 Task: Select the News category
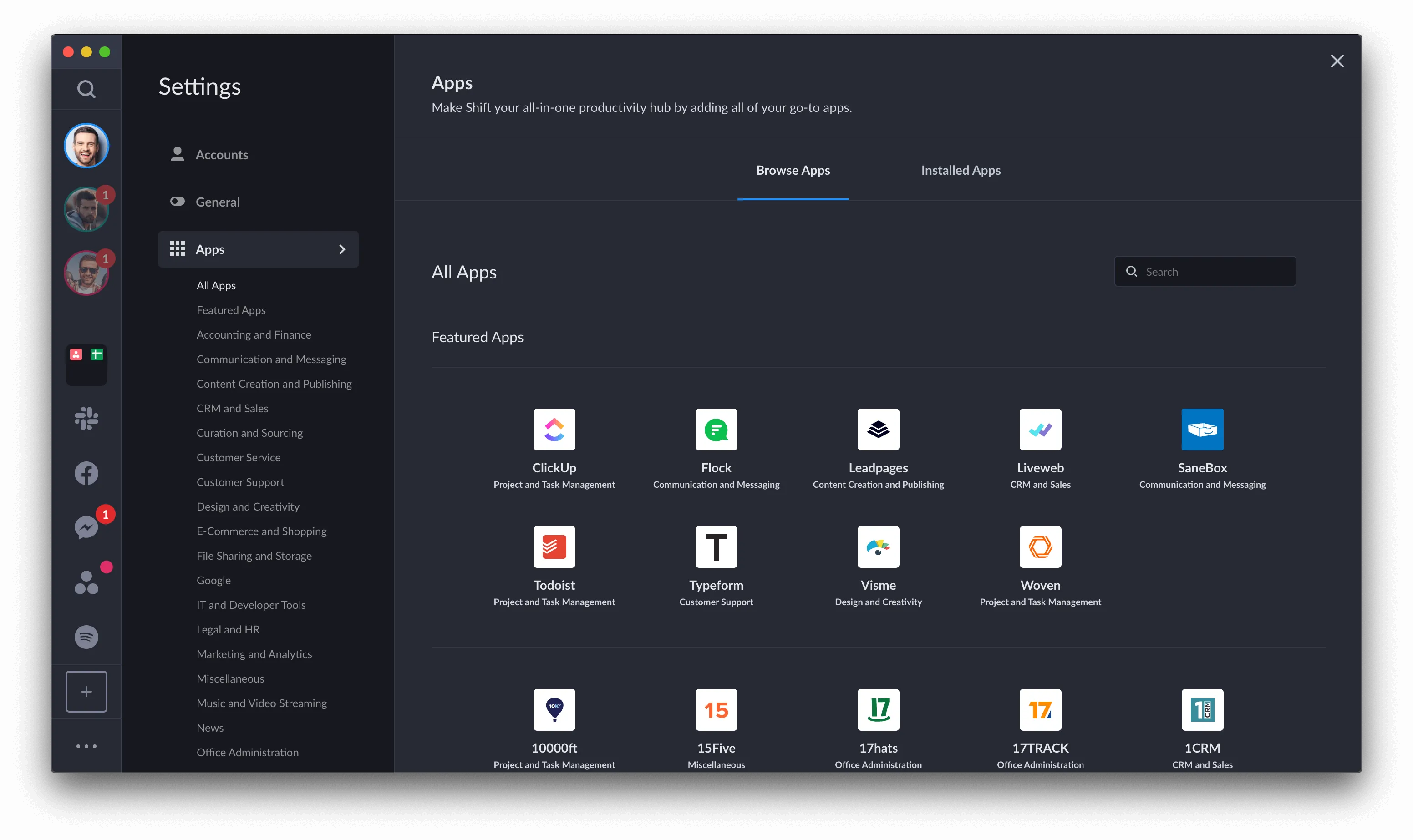209,728
